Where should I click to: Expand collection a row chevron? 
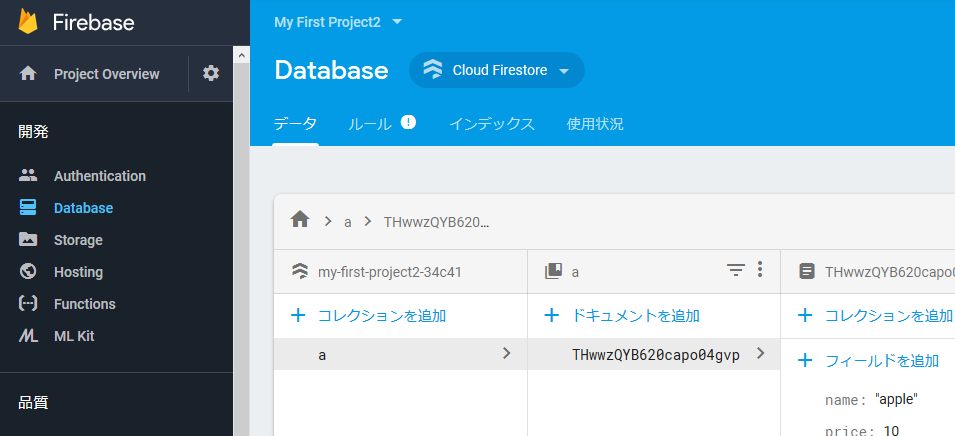[506, 353]
